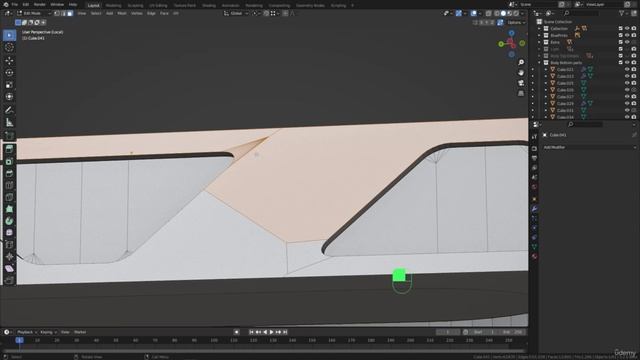Screen dimensions: 640x360
Task: Click the Move View hand icon
Action: [521, 73]
